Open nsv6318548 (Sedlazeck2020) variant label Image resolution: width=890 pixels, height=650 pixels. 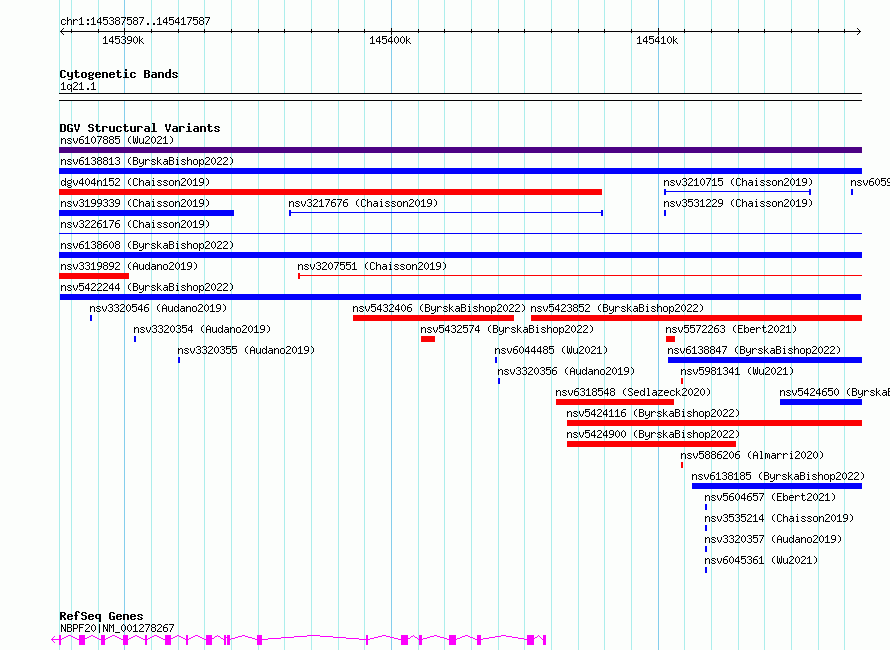click(633, 392)
